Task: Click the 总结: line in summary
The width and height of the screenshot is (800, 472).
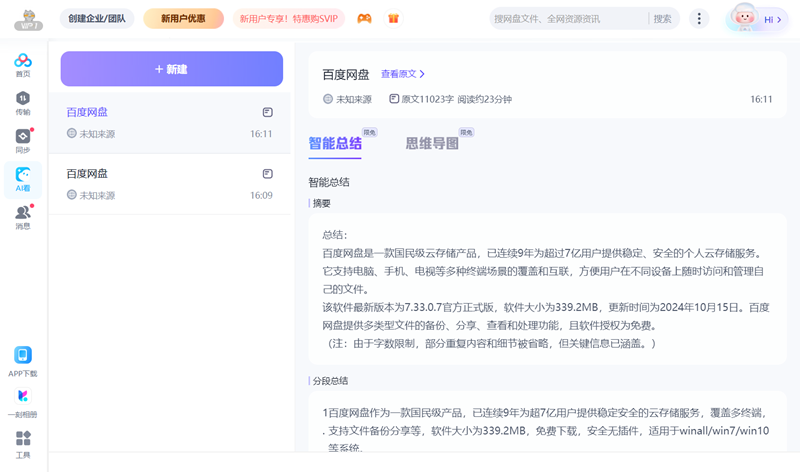Action: click(335, 235)
